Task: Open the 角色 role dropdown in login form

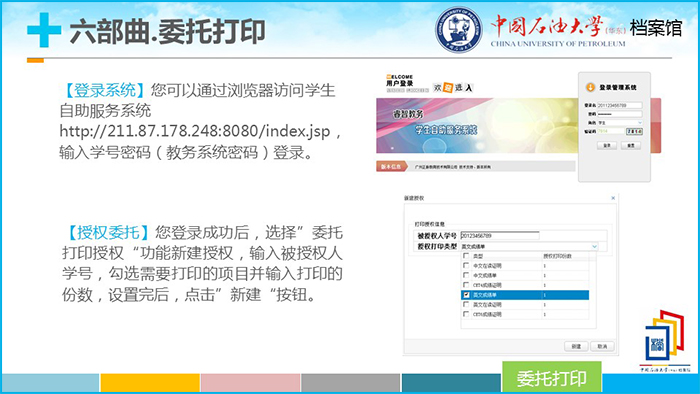Action: [620, 123]
